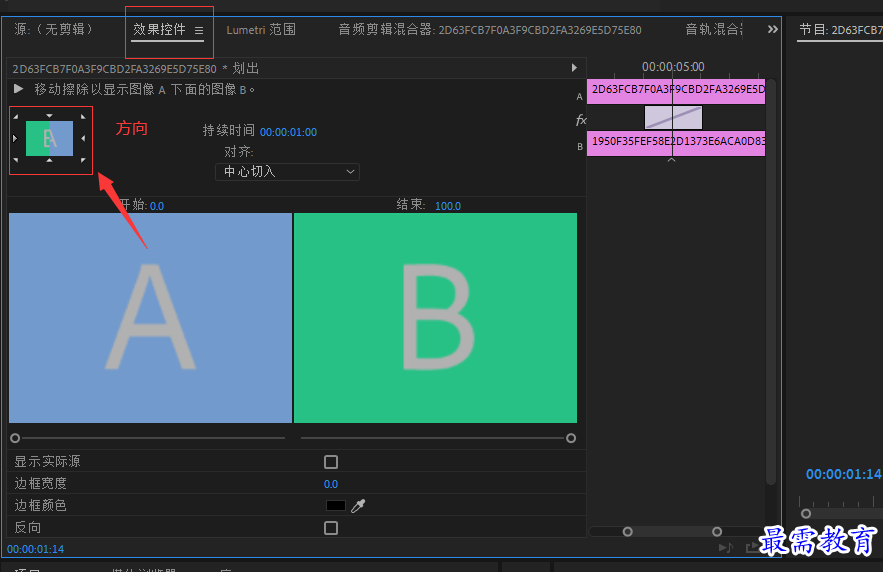The height and width of the screenshot is (572, 883).
Task: Click the end preview slider handle under B
Action: pos(571,438)
